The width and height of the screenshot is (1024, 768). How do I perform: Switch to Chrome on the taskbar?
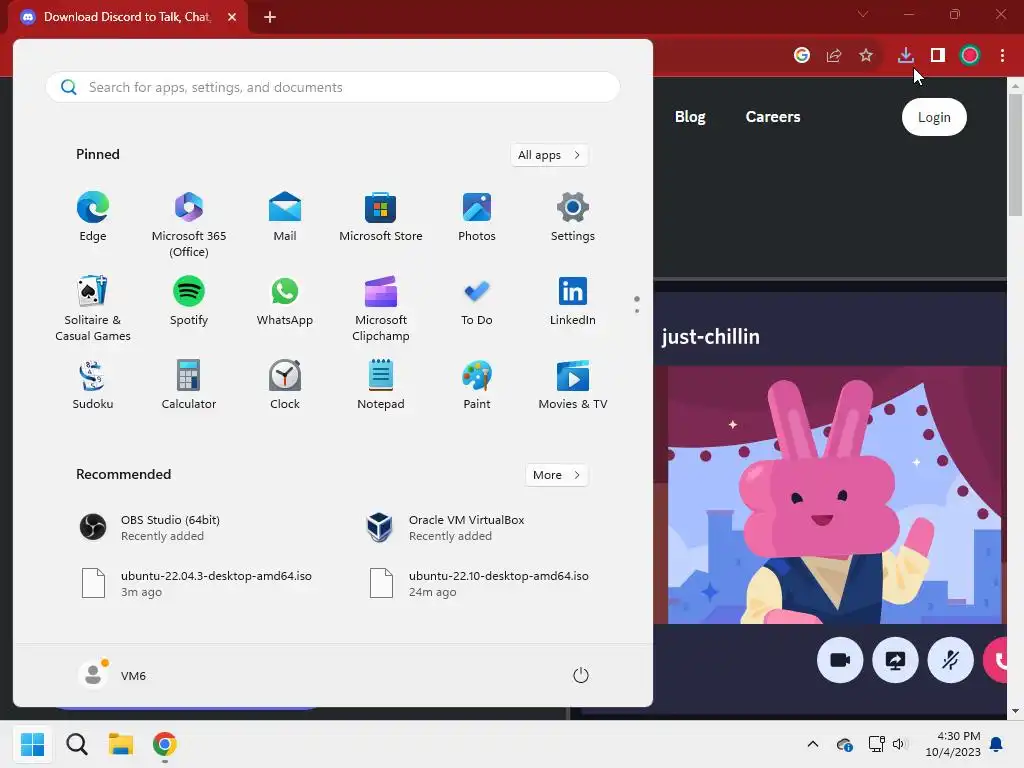(165, 744)
